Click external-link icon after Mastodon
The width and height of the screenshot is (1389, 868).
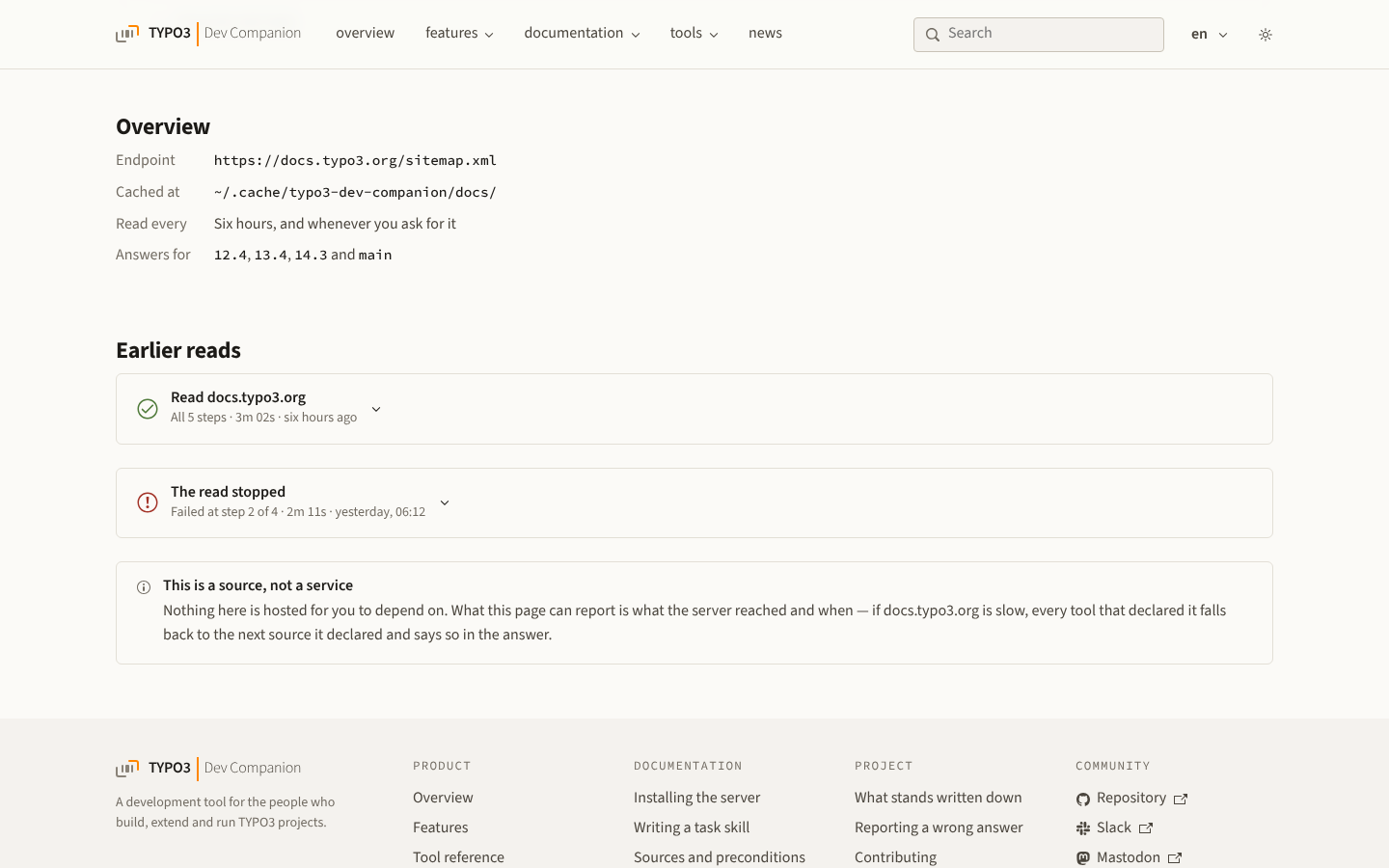(1175, 858)
